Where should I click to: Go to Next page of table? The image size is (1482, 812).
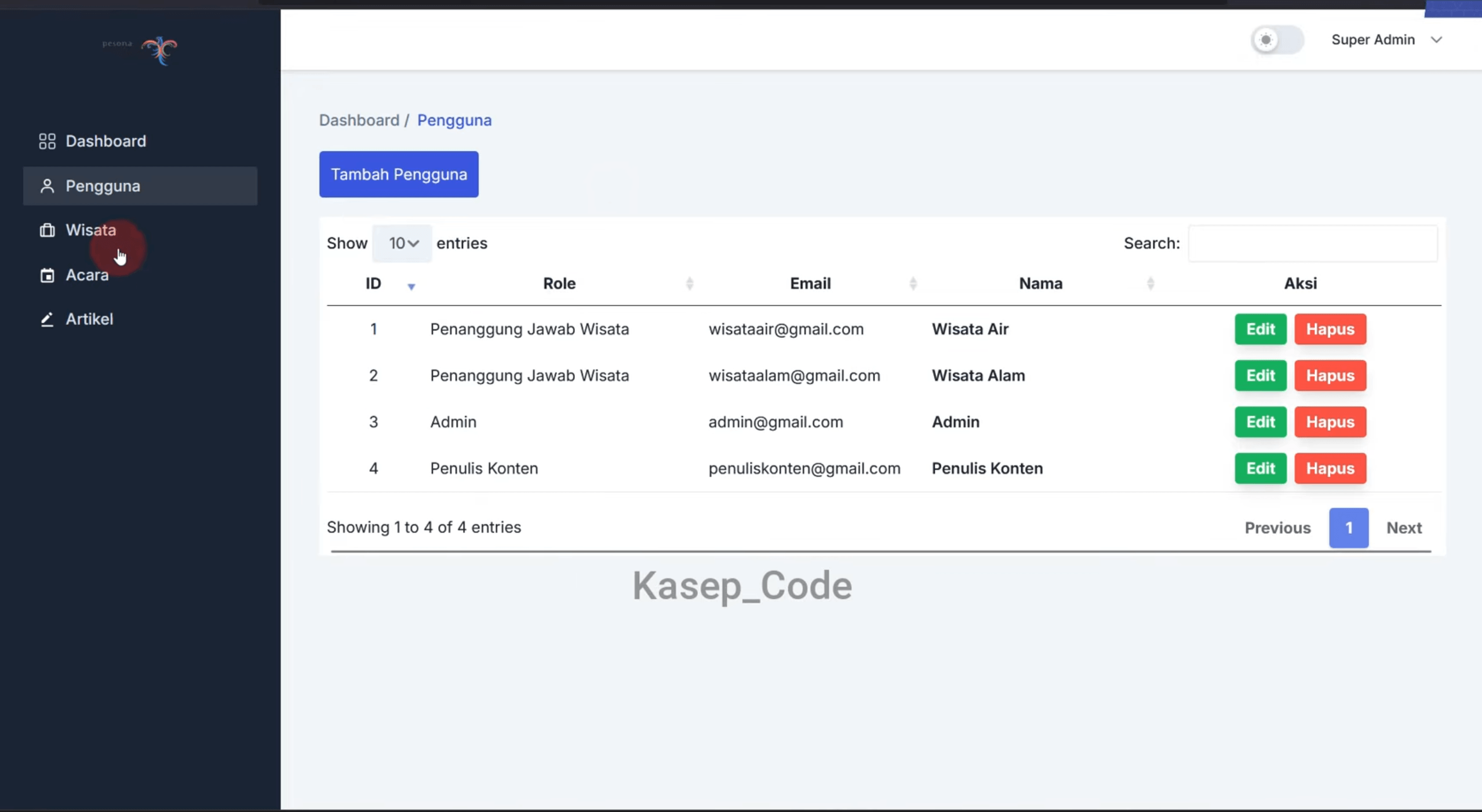point(1404,528)
